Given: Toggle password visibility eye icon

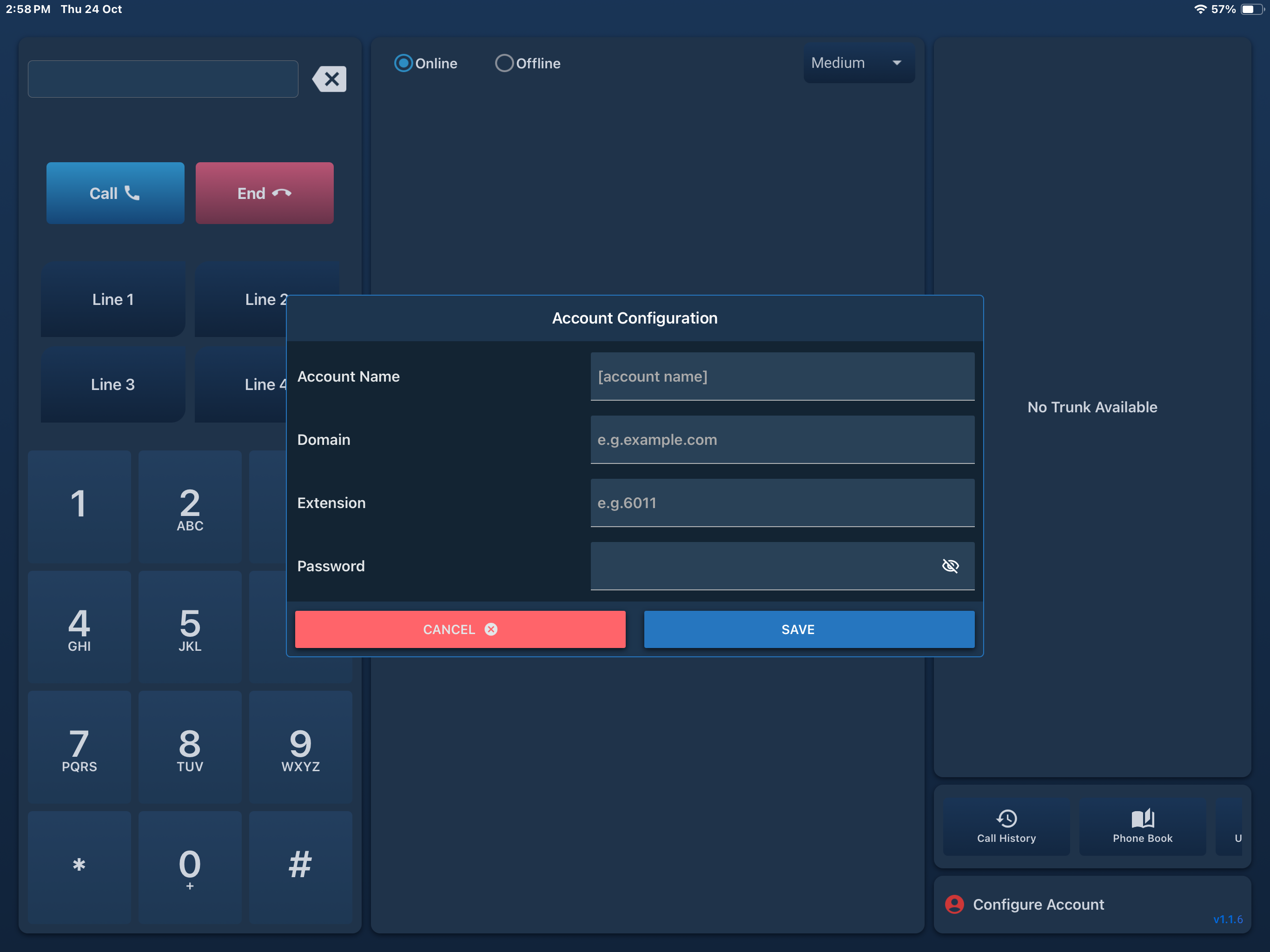Looking at the screenshot, I should pos(950,566).
